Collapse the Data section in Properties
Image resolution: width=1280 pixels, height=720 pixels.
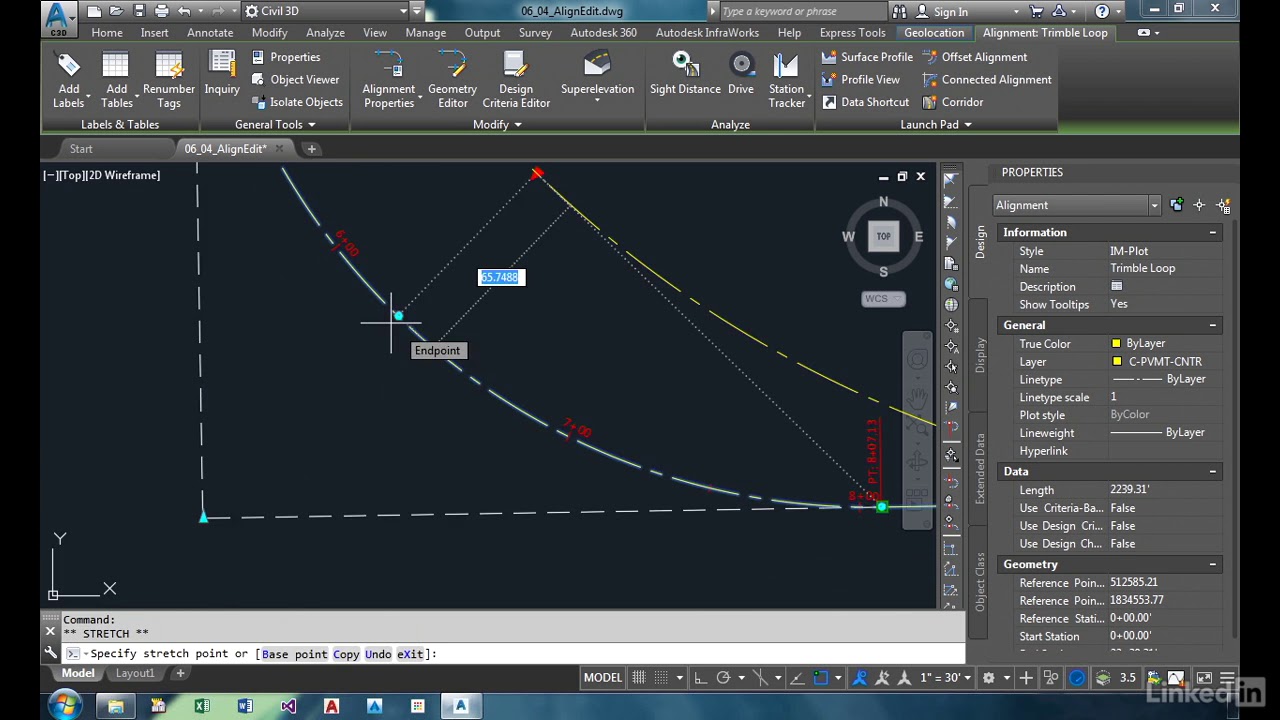pyautogui.click(x=1213, y=472)
